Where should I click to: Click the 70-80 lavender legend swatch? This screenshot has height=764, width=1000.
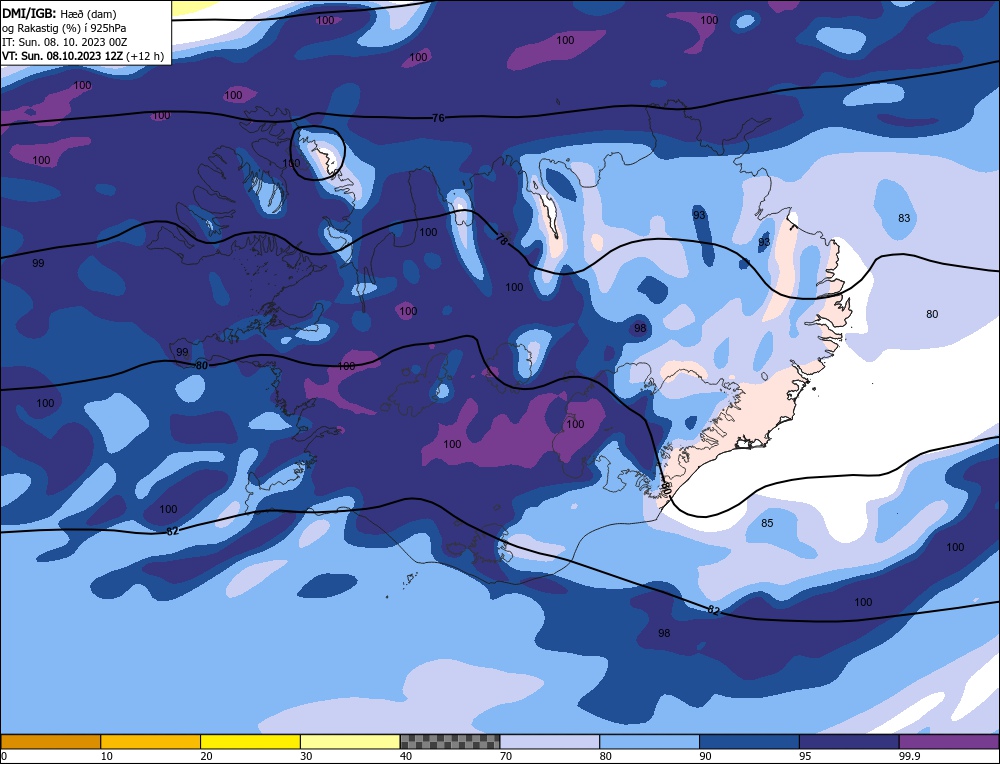(550, 741)
